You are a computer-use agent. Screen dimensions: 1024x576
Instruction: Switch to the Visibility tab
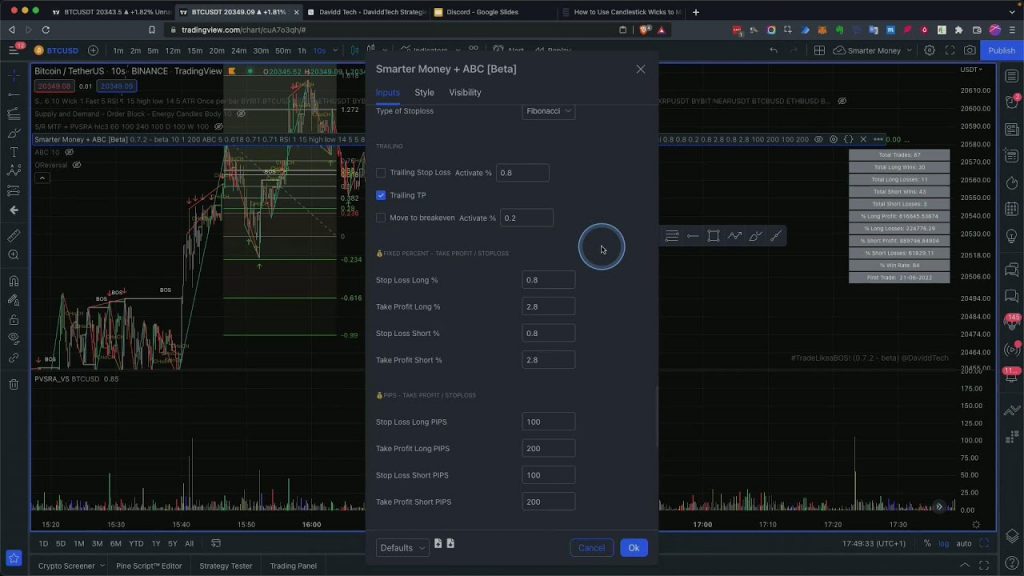465,92
